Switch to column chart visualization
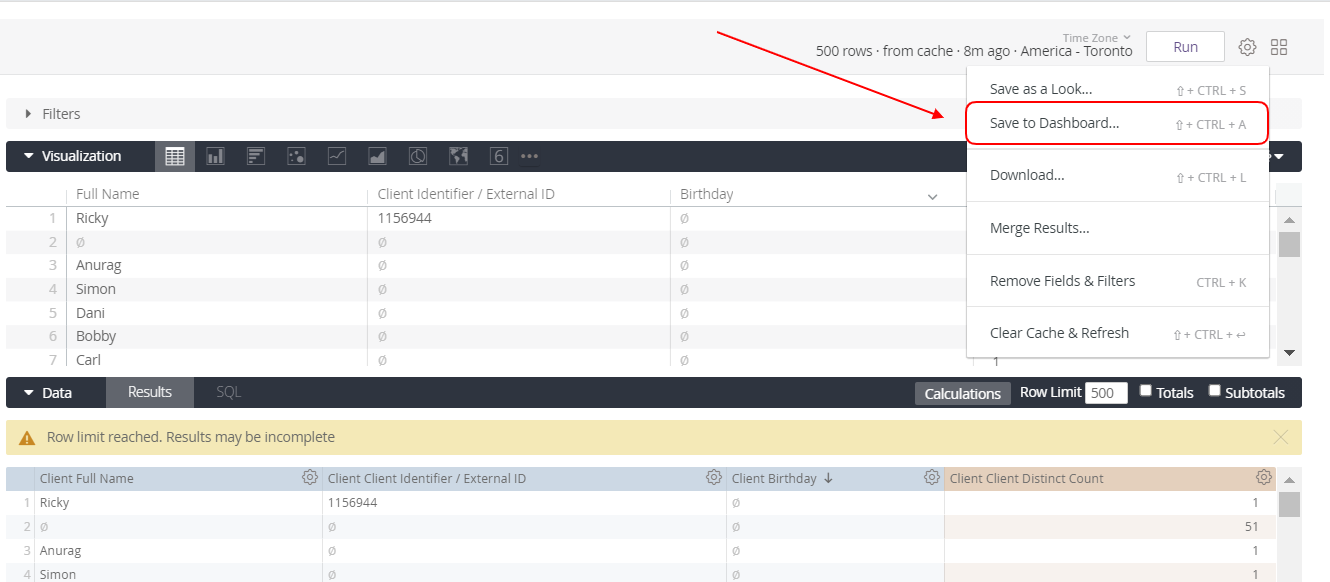This screenshot has height=582, width=1330. click(x=215, y=156)
